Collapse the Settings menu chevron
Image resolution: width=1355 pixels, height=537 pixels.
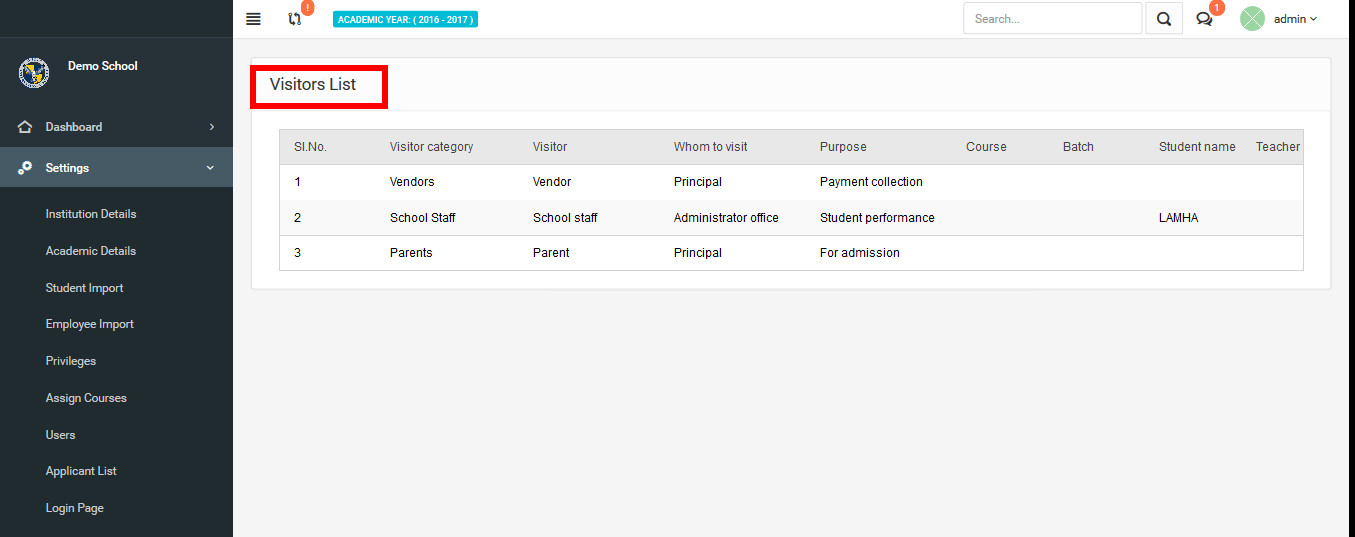[x=210, y=168]
